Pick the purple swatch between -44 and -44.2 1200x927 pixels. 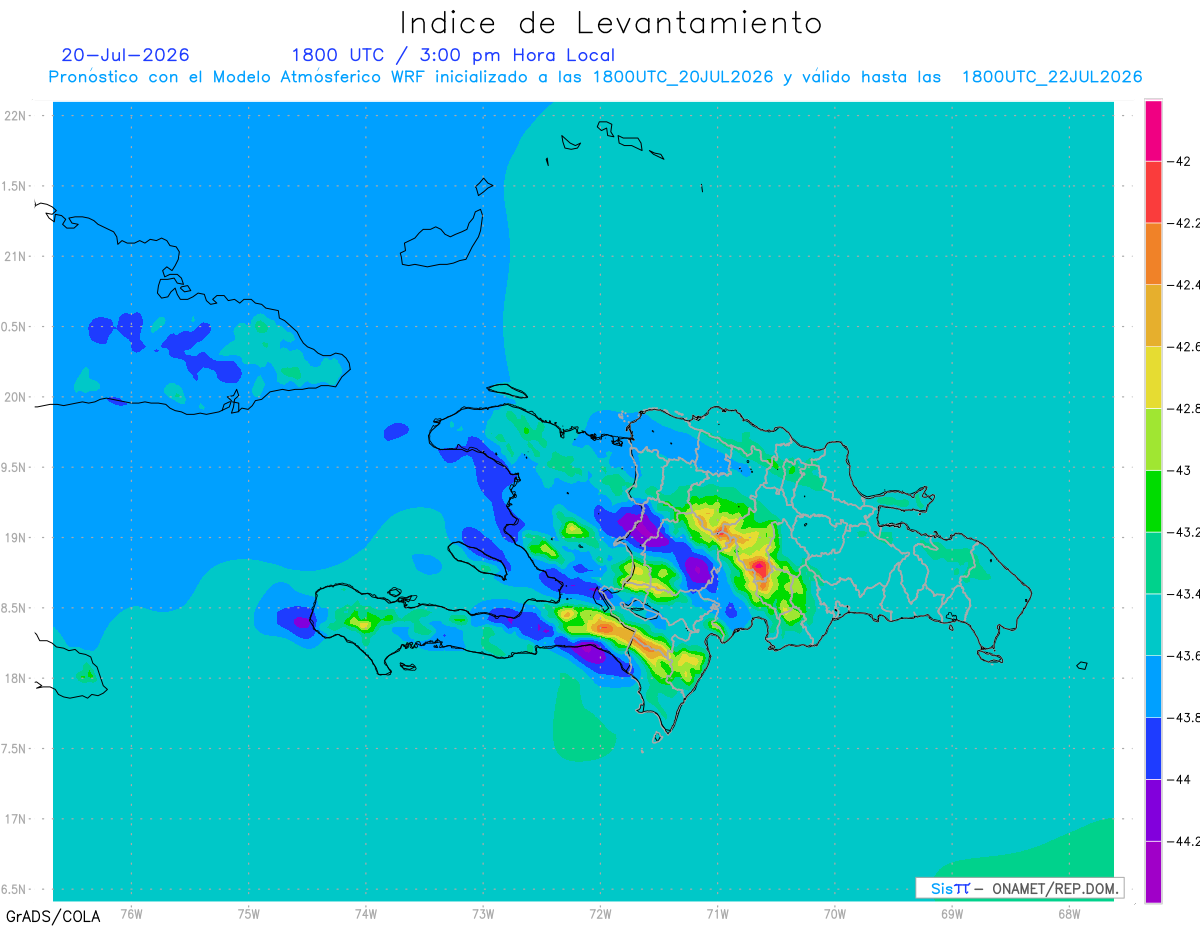point(1153,810)
